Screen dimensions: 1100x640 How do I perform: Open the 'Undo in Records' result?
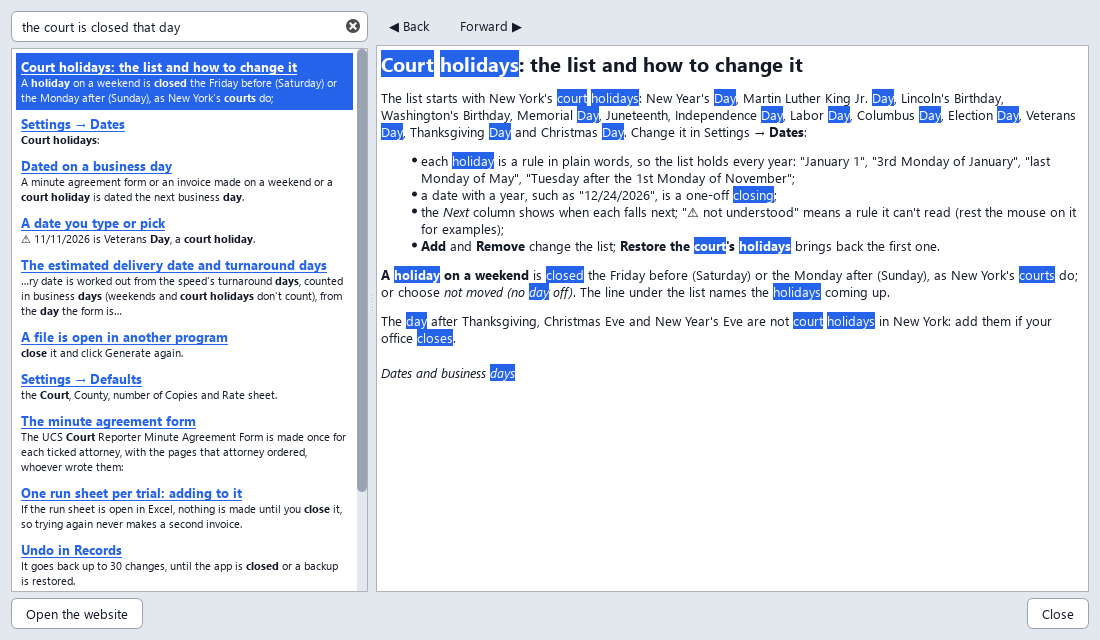pos(71,550)
